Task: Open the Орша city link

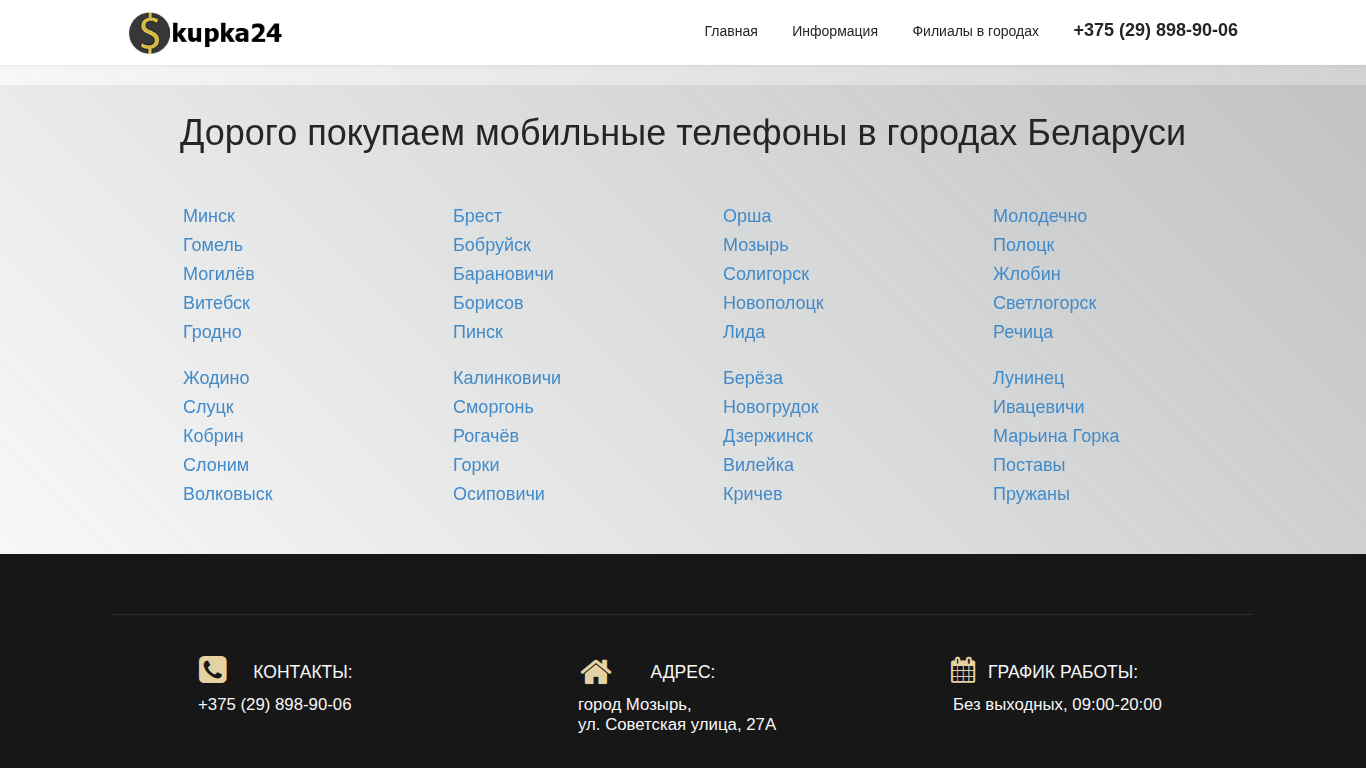Action: point(747,216)
